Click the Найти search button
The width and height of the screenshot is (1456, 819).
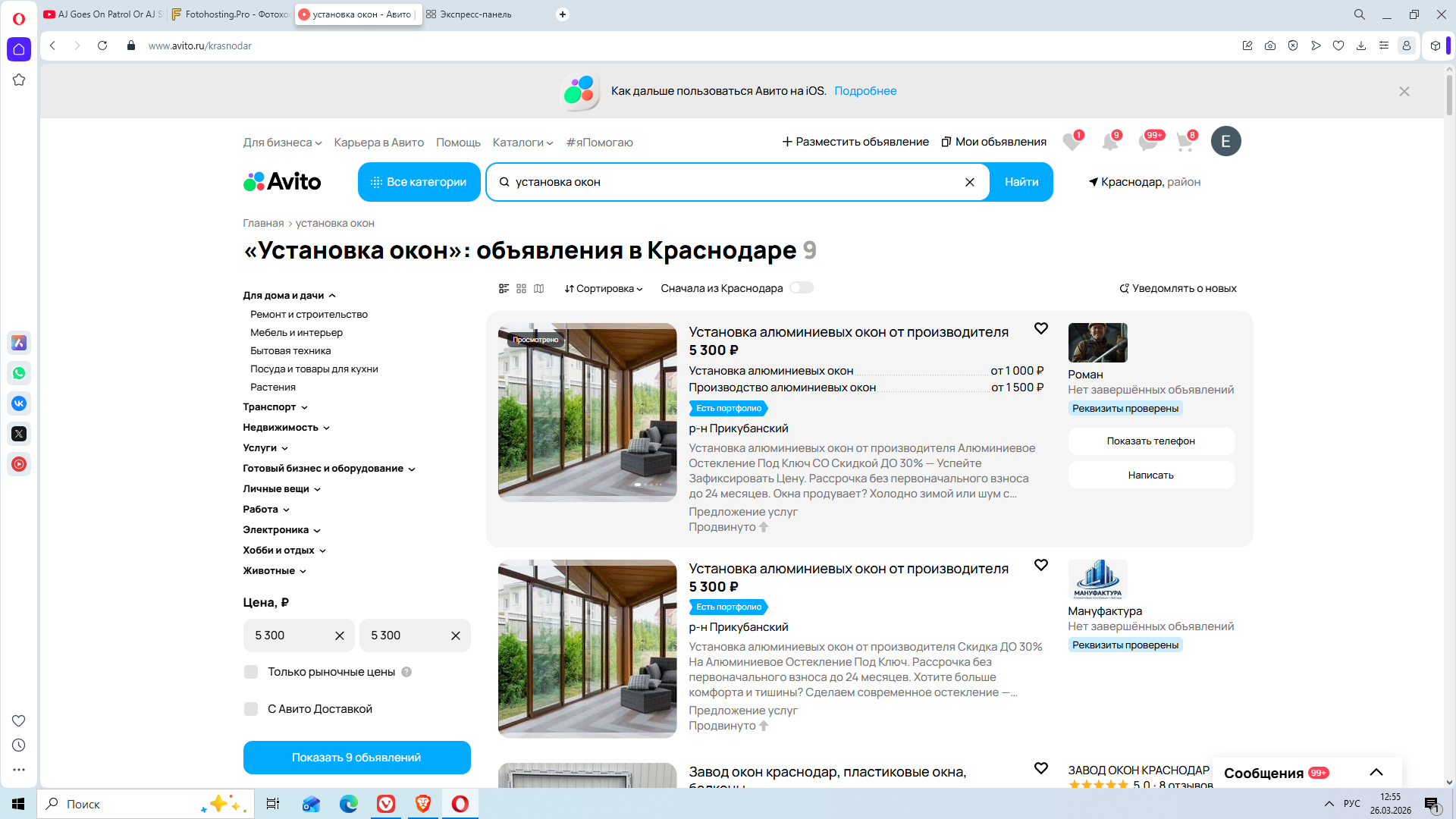pos(1021,182)
